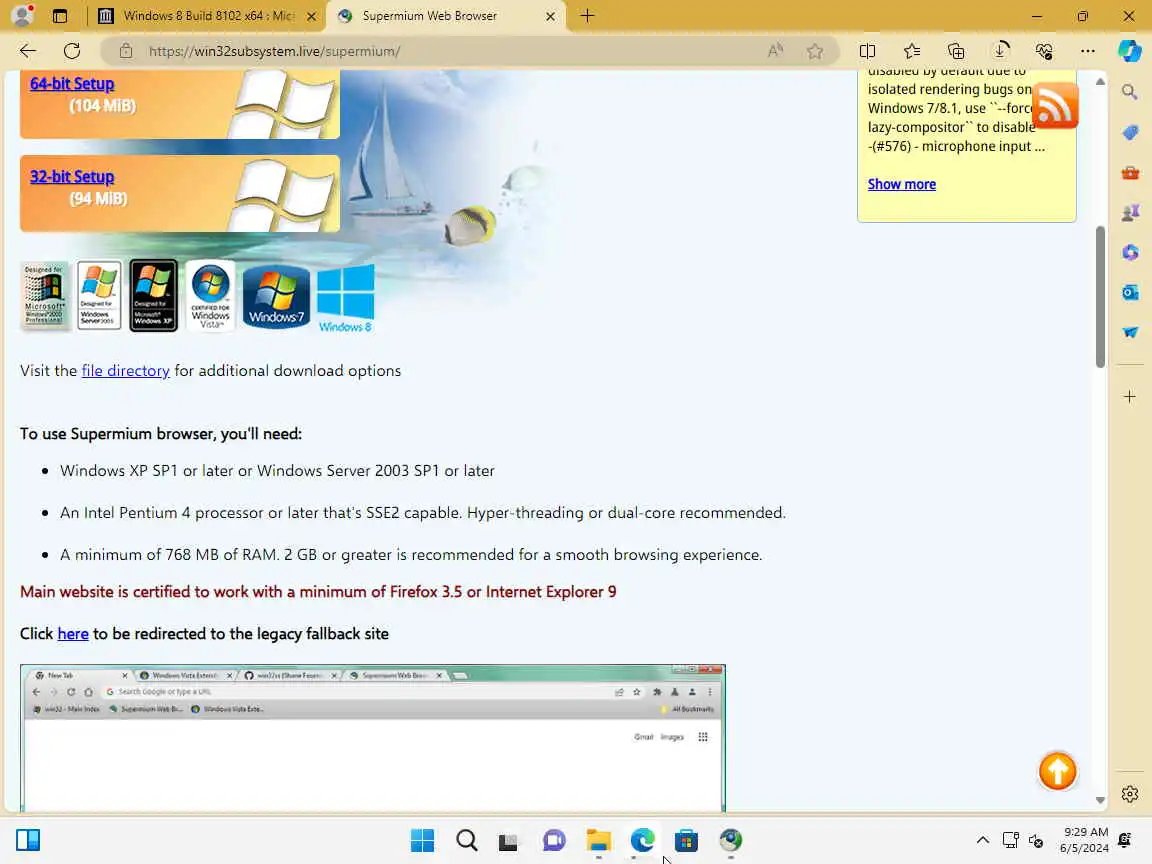This screenshot has width=1152, height=864.
Task: Open Microsoft Store from taskbar
Action: pos(686,840)
